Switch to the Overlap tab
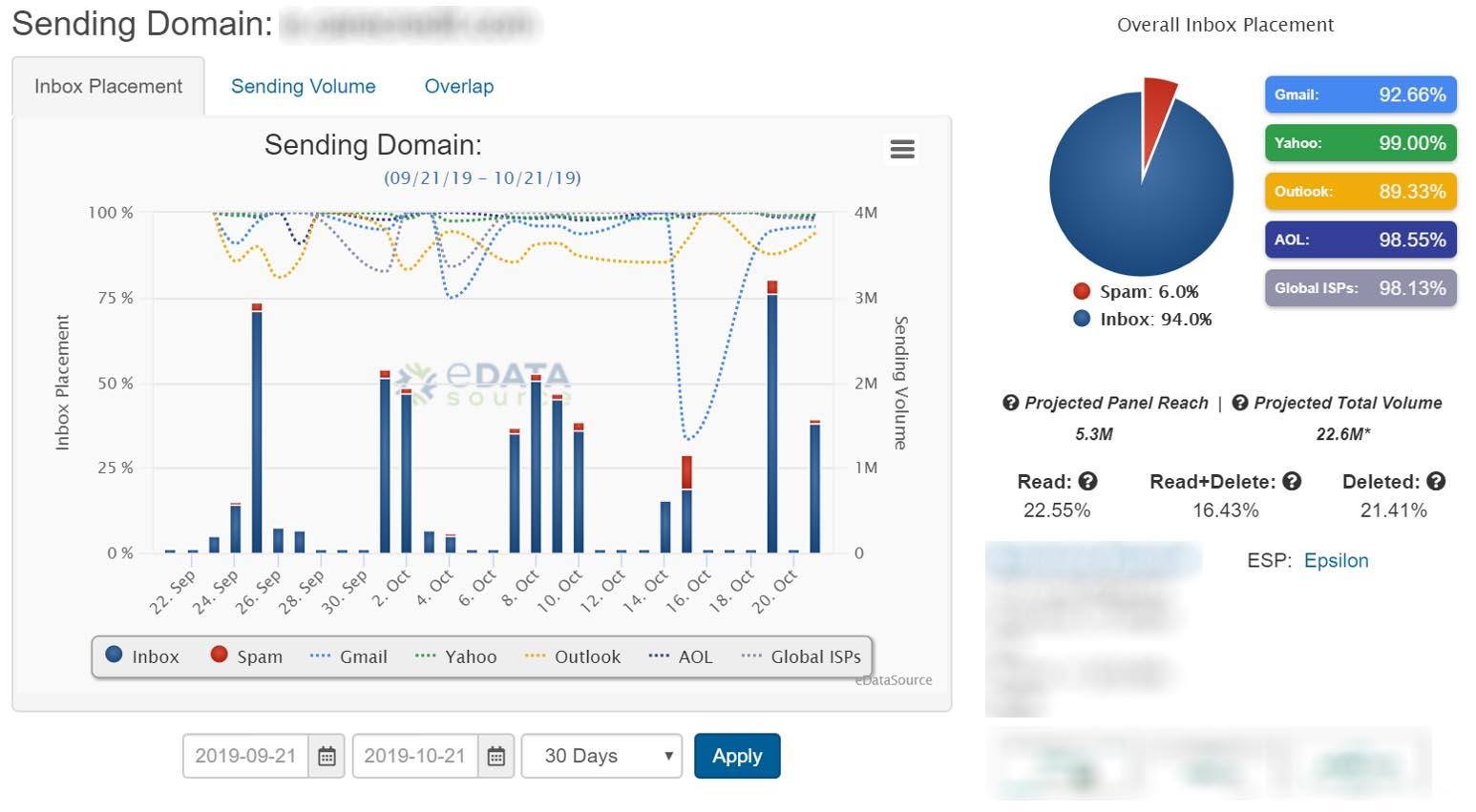1476x812 pixels. [459, 86]
